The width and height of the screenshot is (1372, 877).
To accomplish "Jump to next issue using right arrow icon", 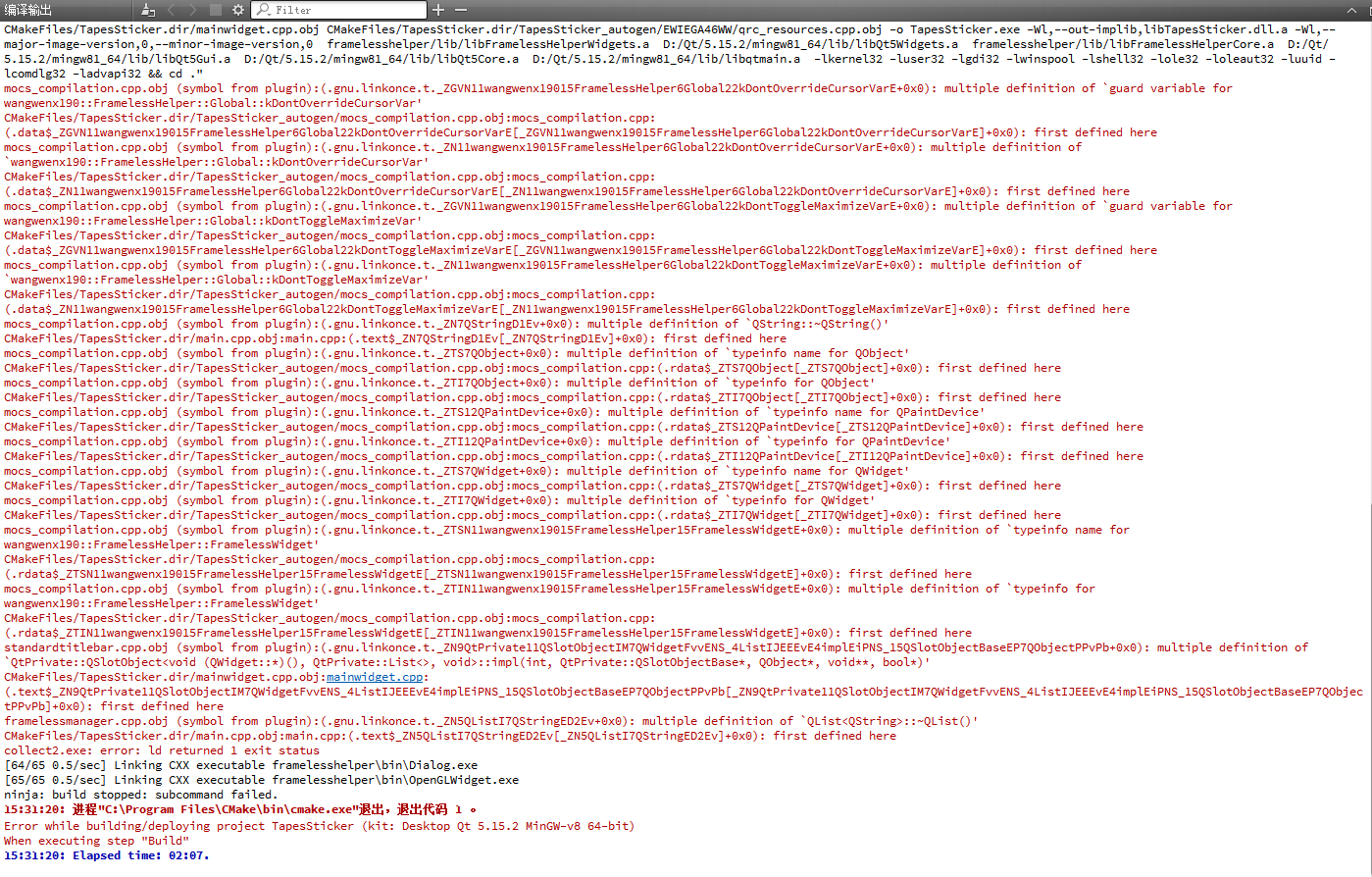I will click(x=193, y=10).
